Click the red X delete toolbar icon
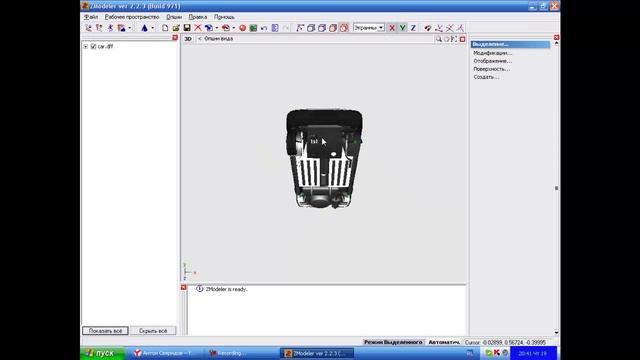This screenshot has height=360, width=640. click(198, 28)
